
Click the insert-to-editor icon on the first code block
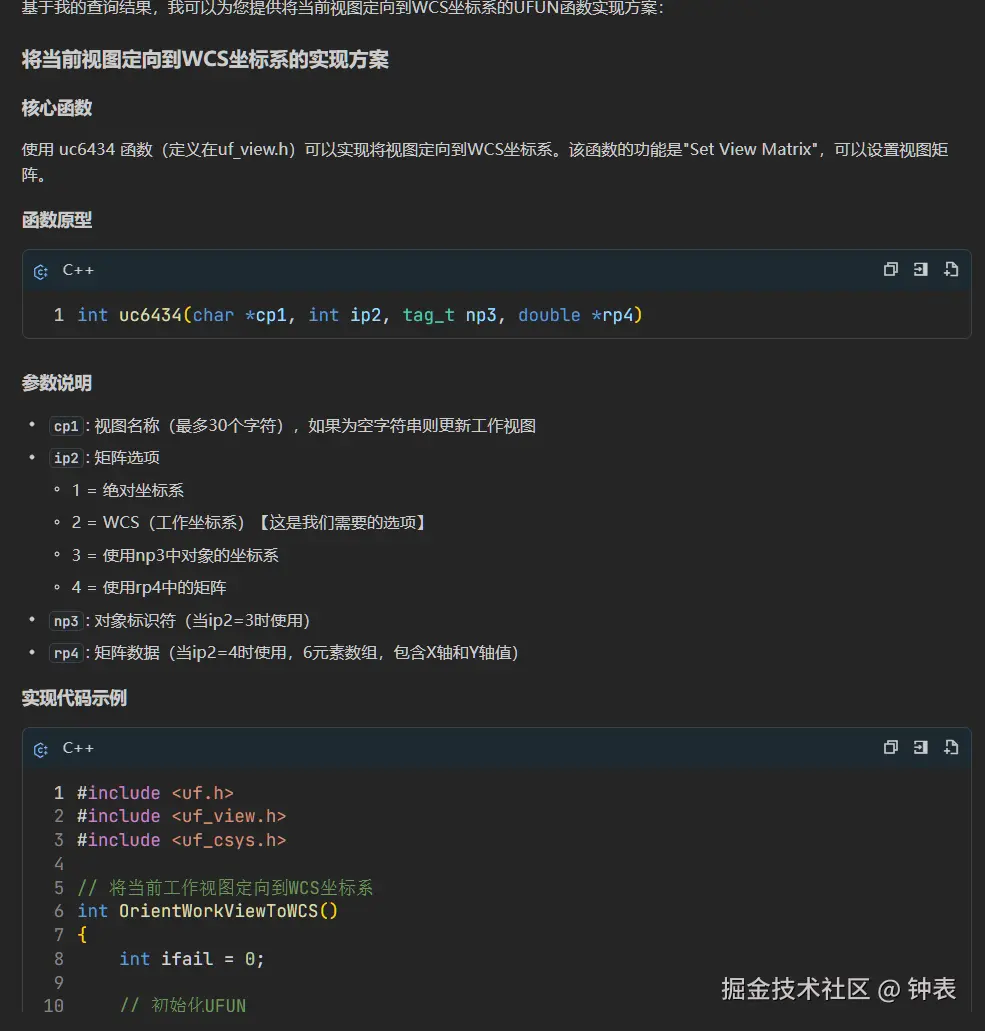[x=920, y=270]
